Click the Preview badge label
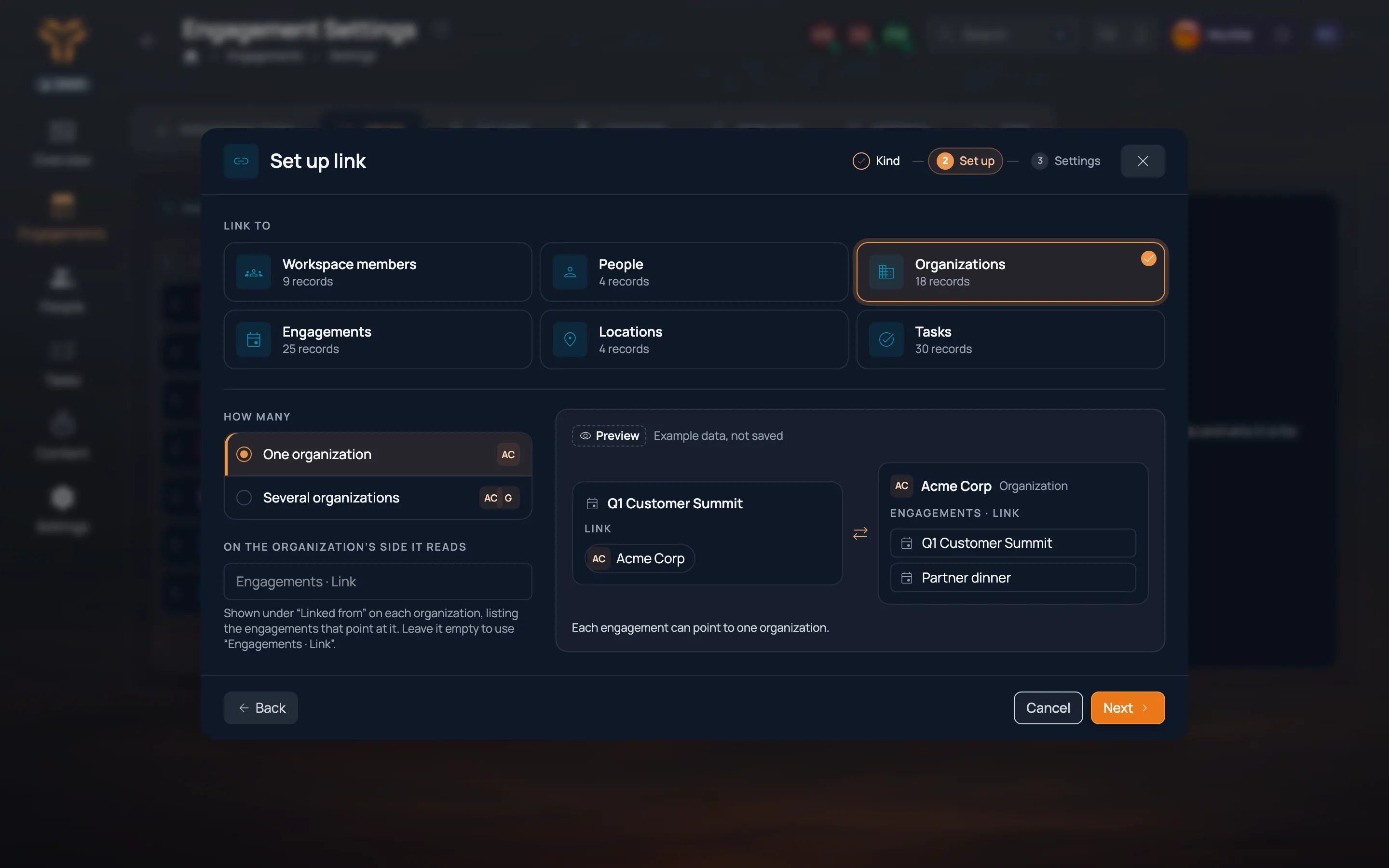The image size is (1389, 868). (x=609, y=436)
